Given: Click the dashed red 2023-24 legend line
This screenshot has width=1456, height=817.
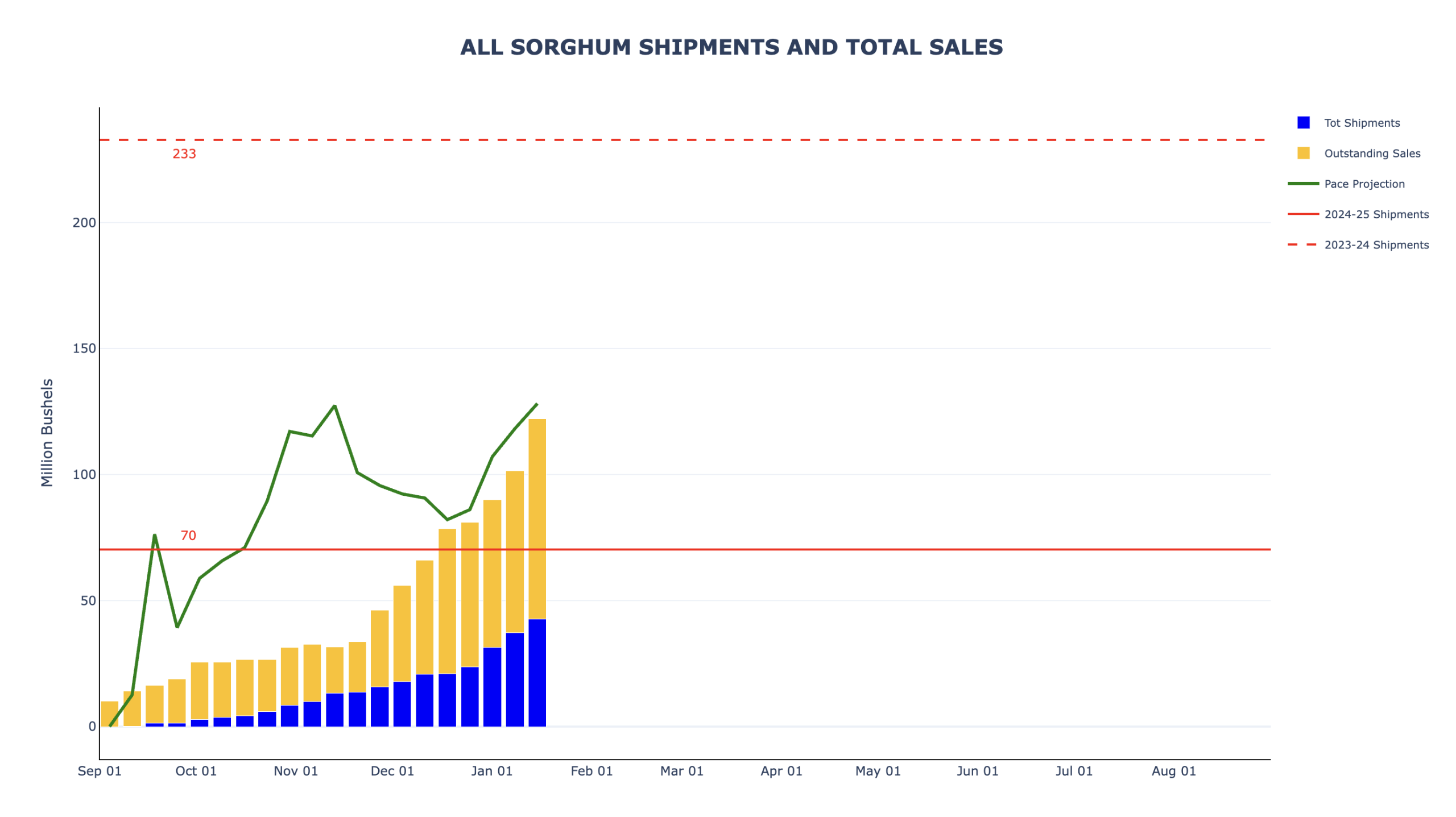Looking at the screenshot, I should (1302, 244).
